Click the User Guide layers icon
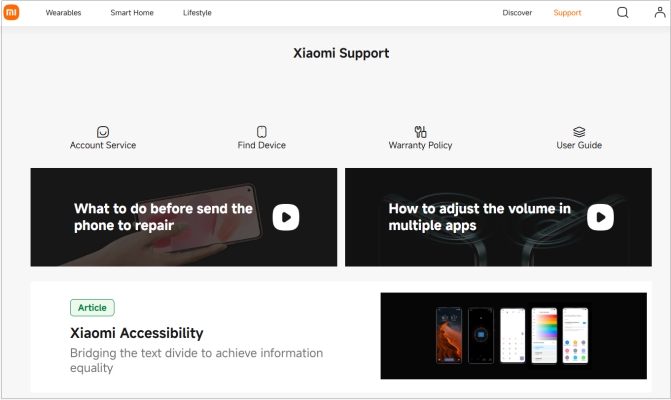 [579, 131]
